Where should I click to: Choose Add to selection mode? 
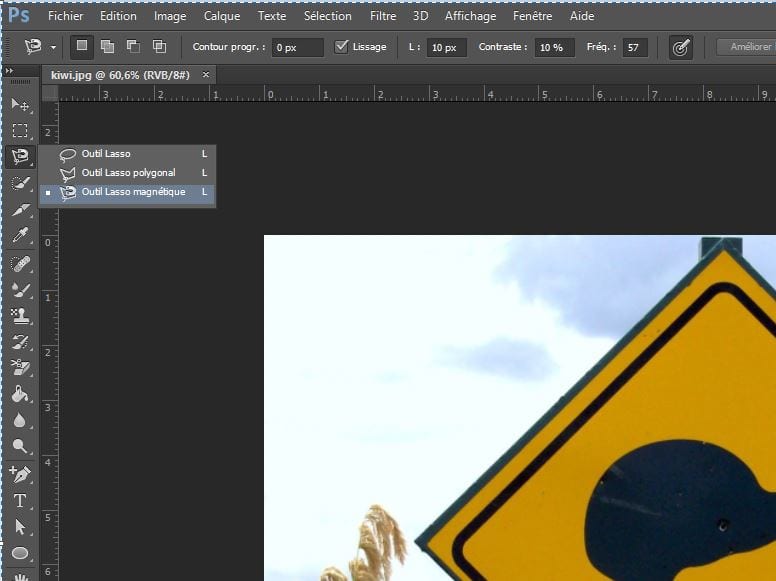coord(107,47)
